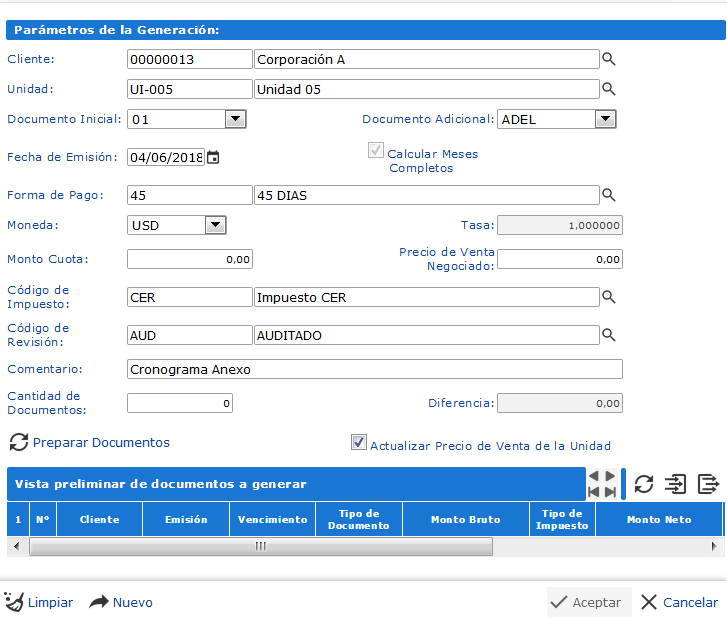Image resolution: width=727 pixels, height=619 pixels.
Task: Open the Código de Impuesto lookup icon
Action: tap(608, 297)
